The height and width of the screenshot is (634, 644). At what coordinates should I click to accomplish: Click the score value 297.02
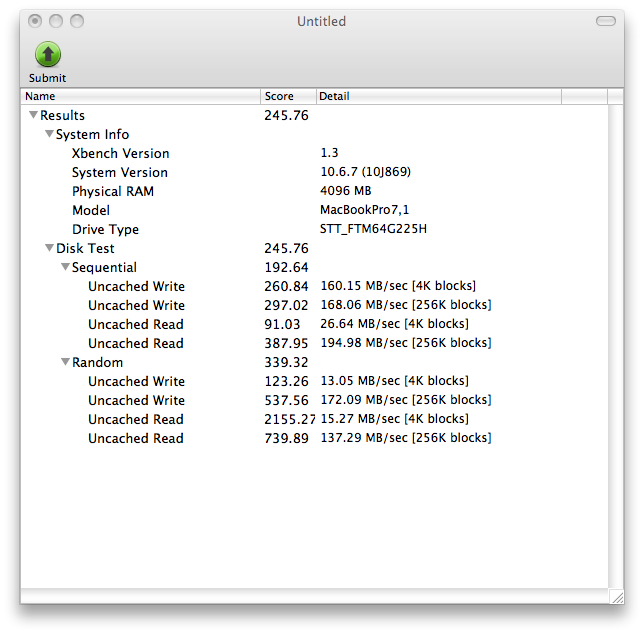click(x=286, y=305)
